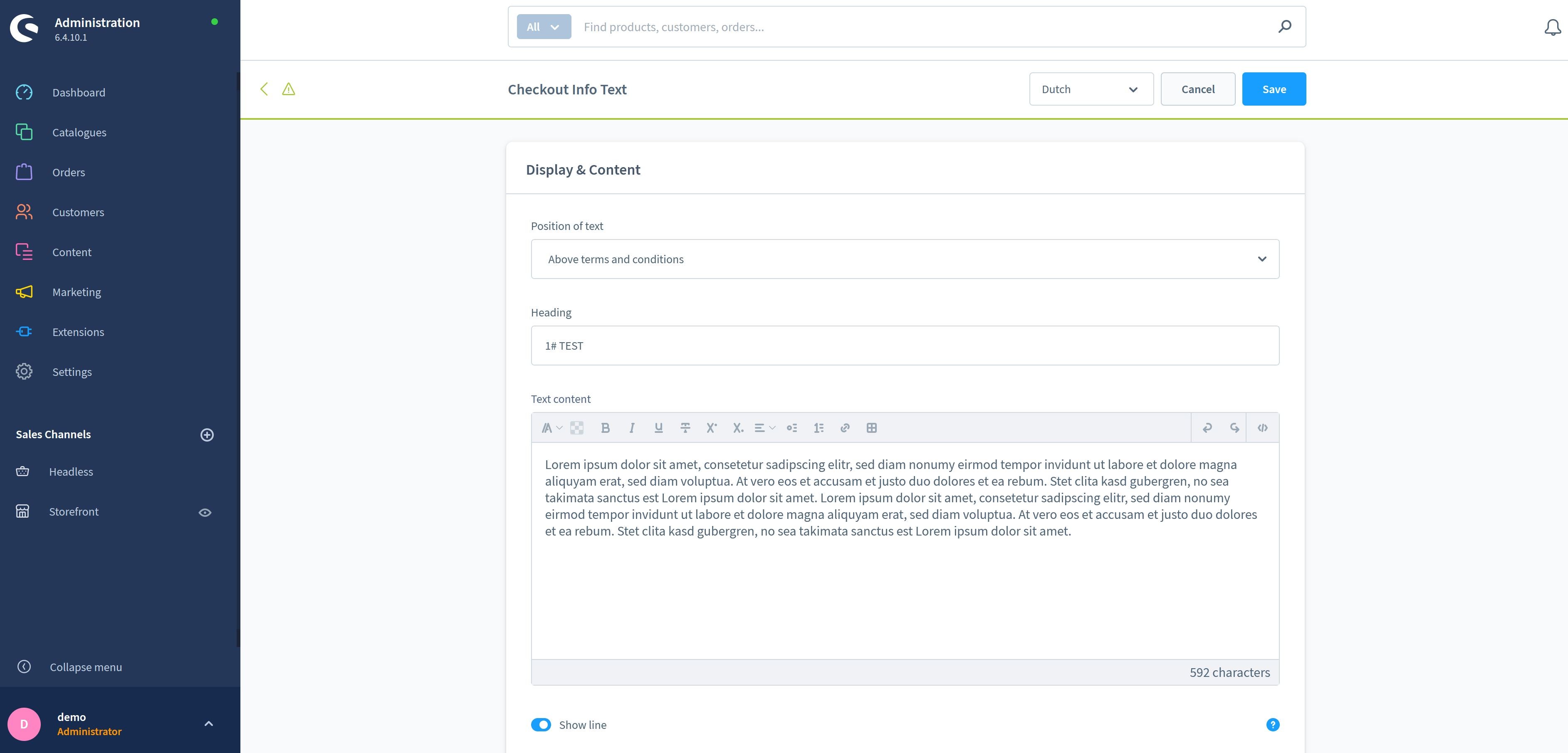Viewport: 1568px width, 753px height.
Task: Toggle strikethrough formatting
Action: tap(685, 428)
